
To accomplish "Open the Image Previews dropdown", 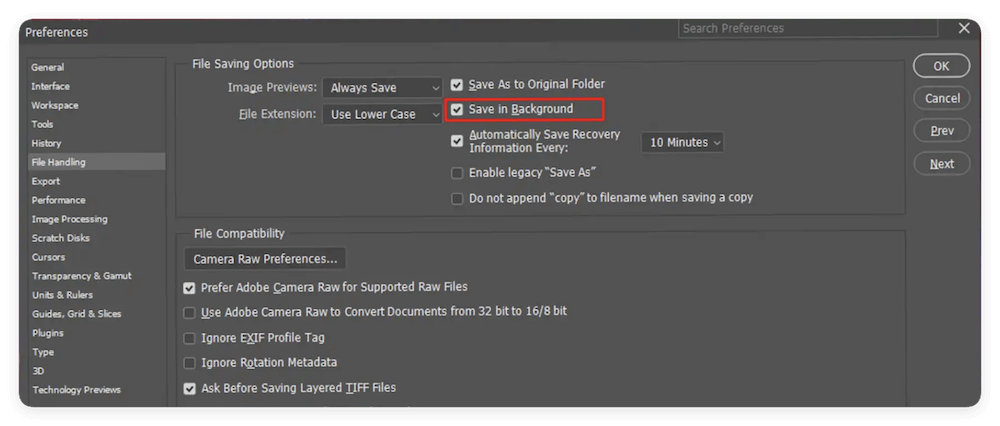I will pos(382,88).
